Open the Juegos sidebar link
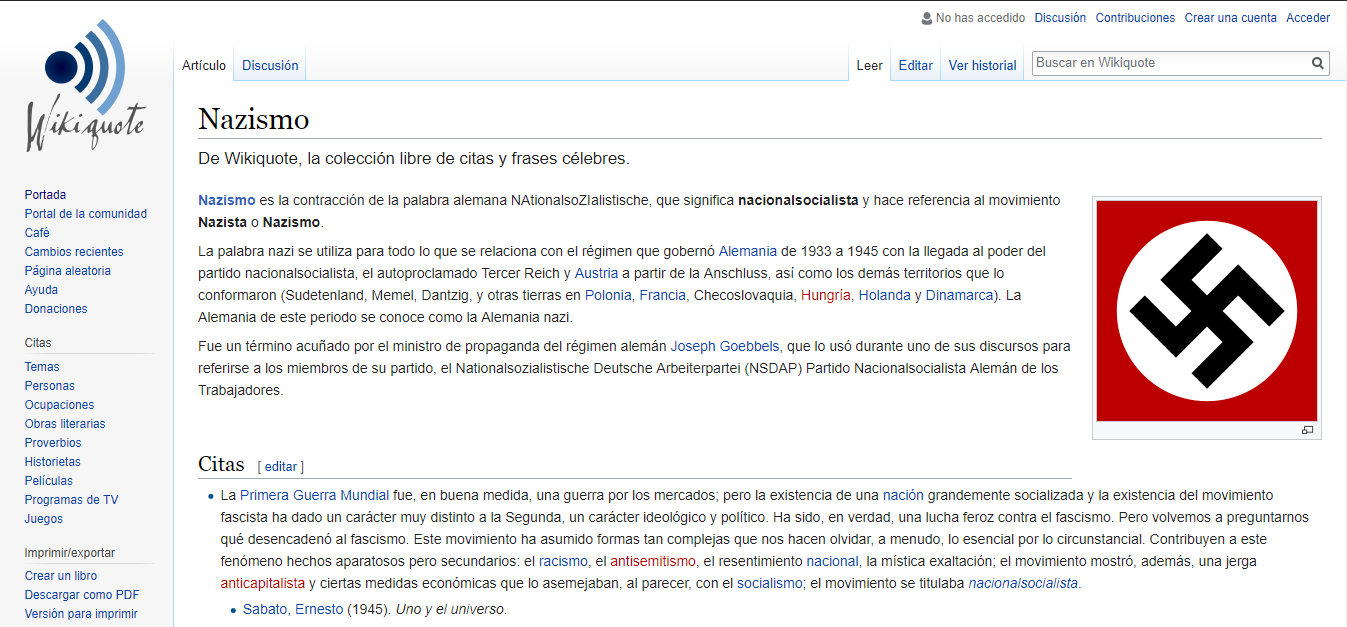This screenshot has height=627, width=1347. (44, 519)
